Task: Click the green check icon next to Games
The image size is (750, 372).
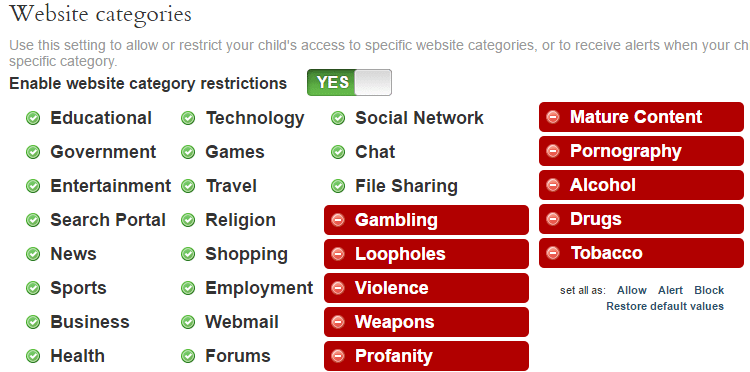Action: coord(188,152)
